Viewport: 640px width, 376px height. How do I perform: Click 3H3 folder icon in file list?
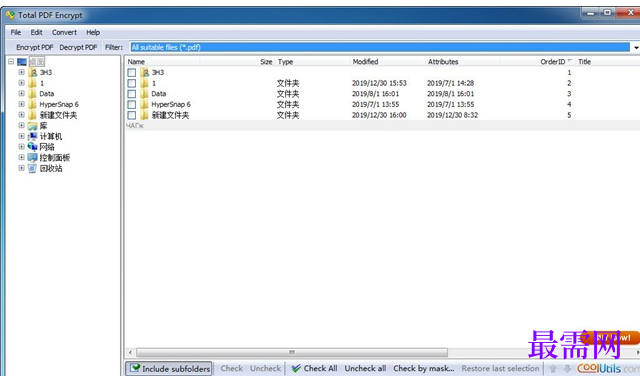click(144, 73)
